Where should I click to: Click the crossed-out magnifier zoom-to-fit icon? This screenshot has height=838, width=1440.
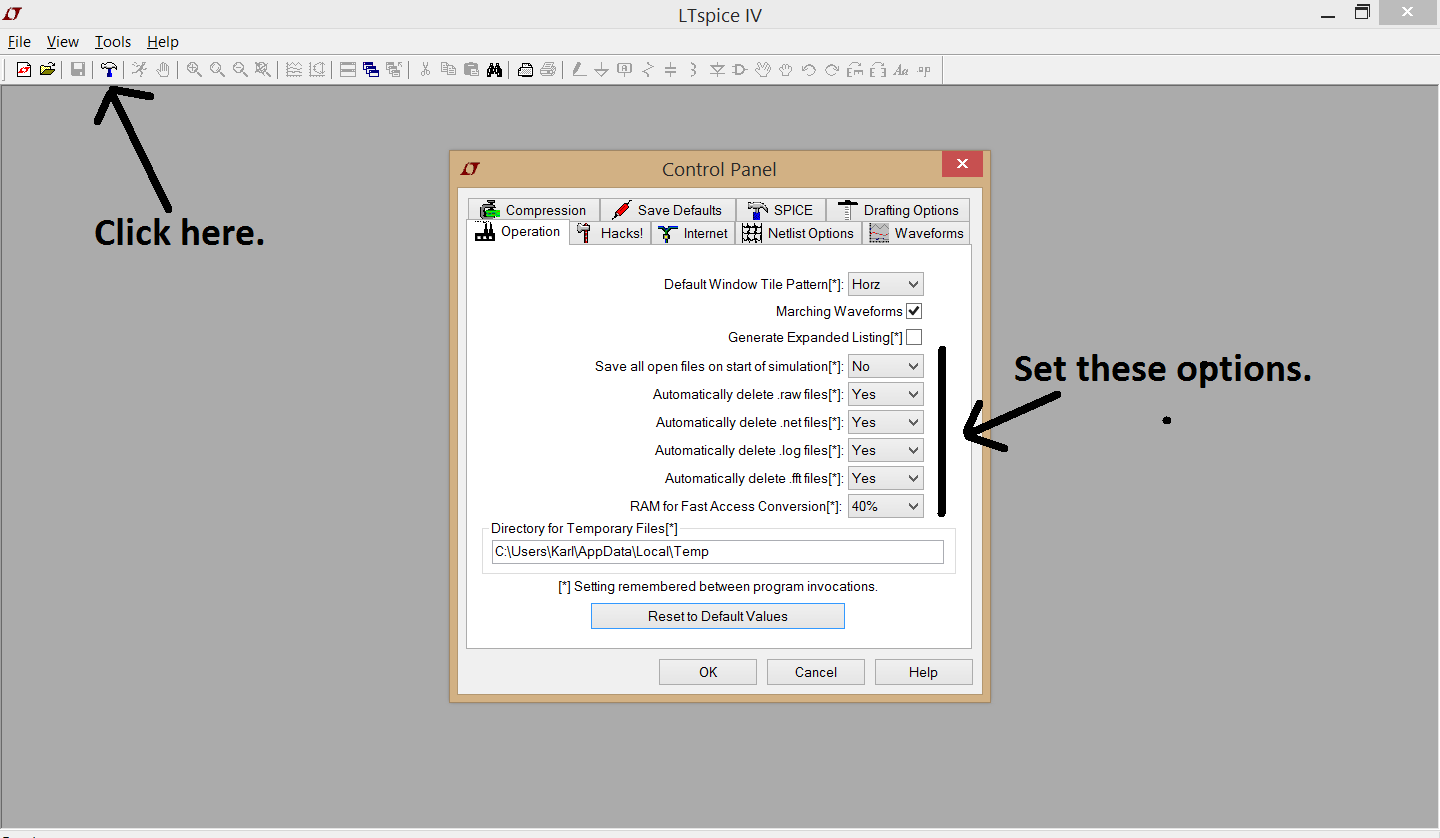262,69
